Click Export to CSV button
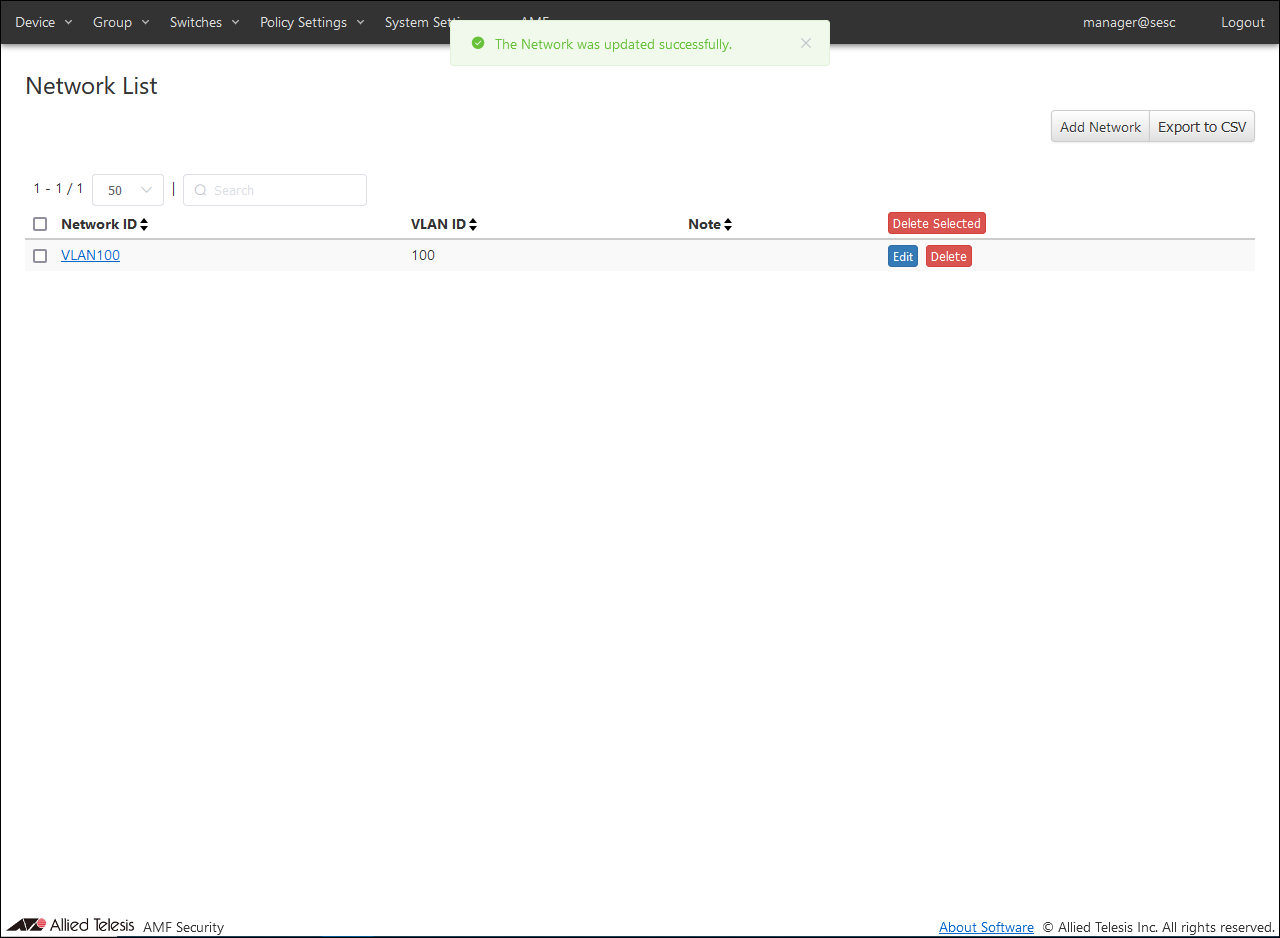Screen dimensions: 1280x938 click(x=1202, y=127)
